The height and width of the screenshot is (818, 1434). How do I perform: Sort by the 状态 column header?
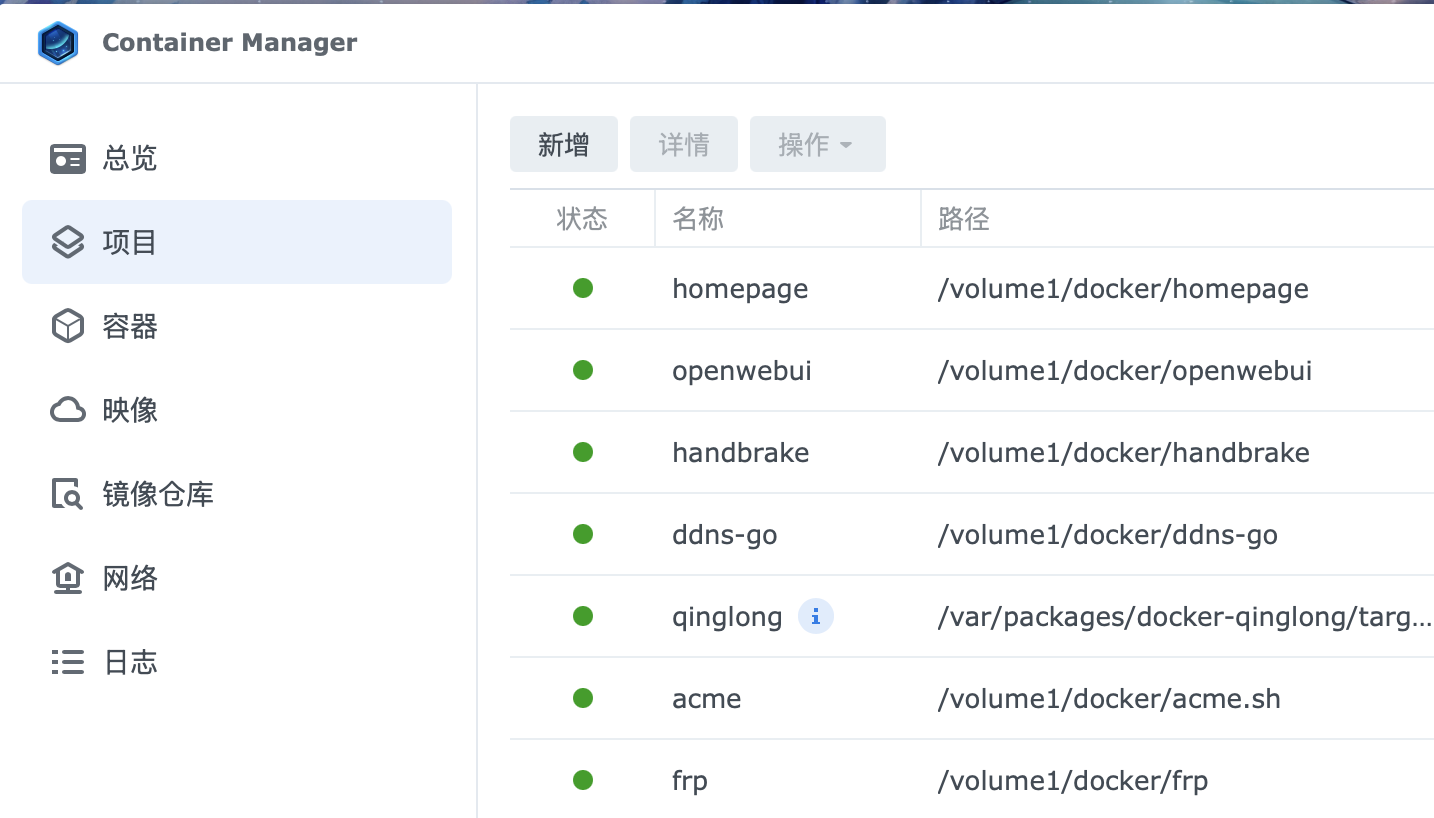(x=580, y=218)
